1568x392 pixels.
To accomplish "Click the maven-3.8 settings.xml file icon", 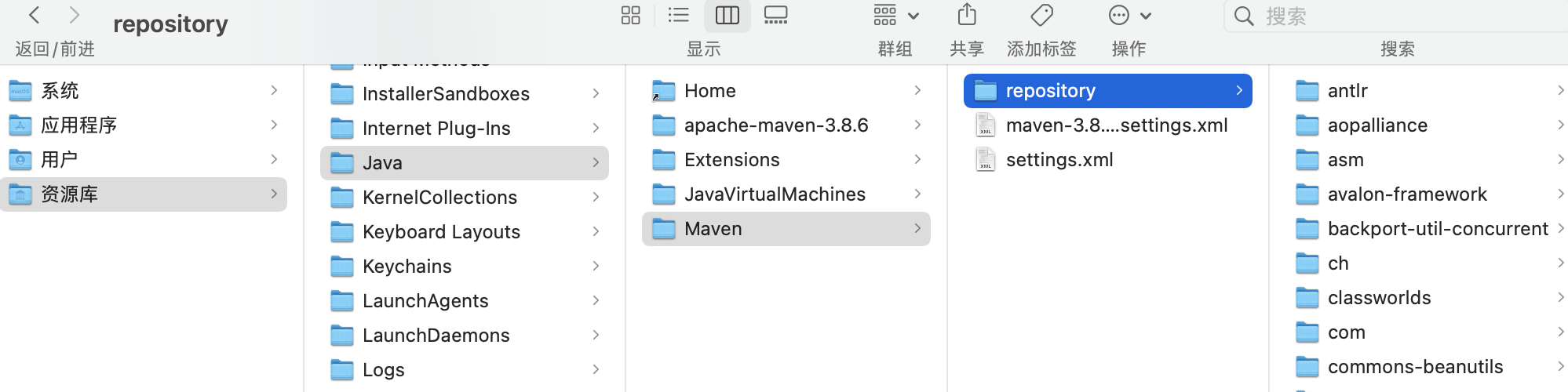I will pos(985,125).
